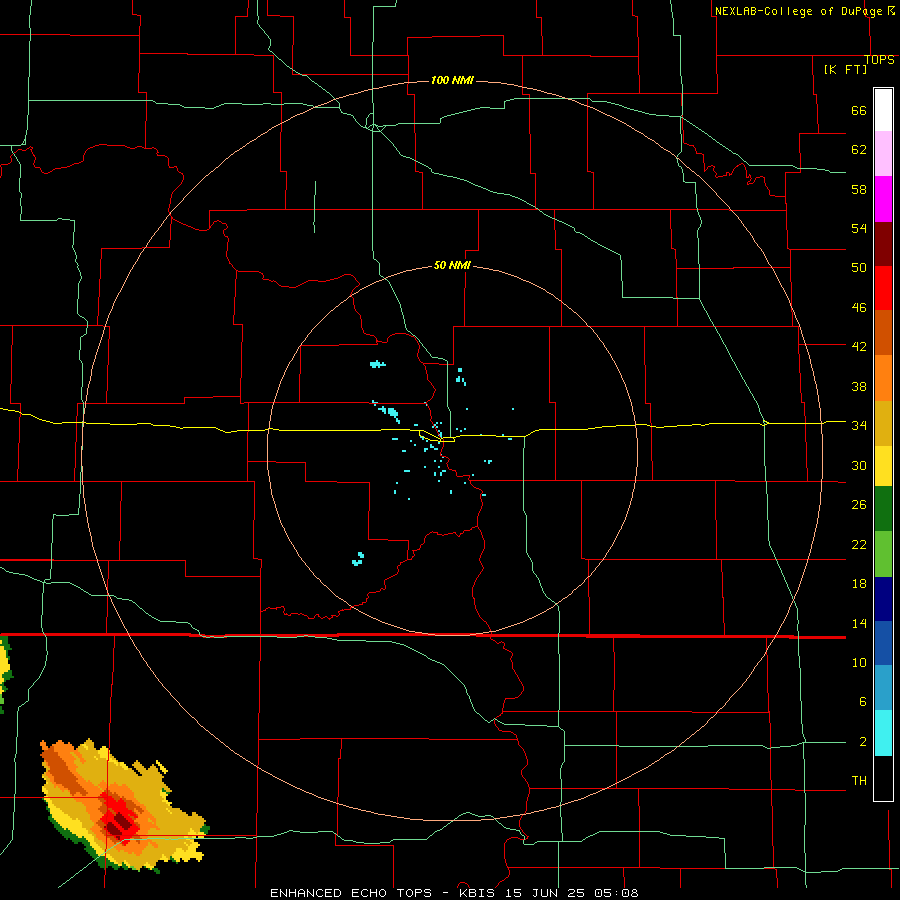
Task: Click the 'TOPS' legend heading
Action: point(879,60)
